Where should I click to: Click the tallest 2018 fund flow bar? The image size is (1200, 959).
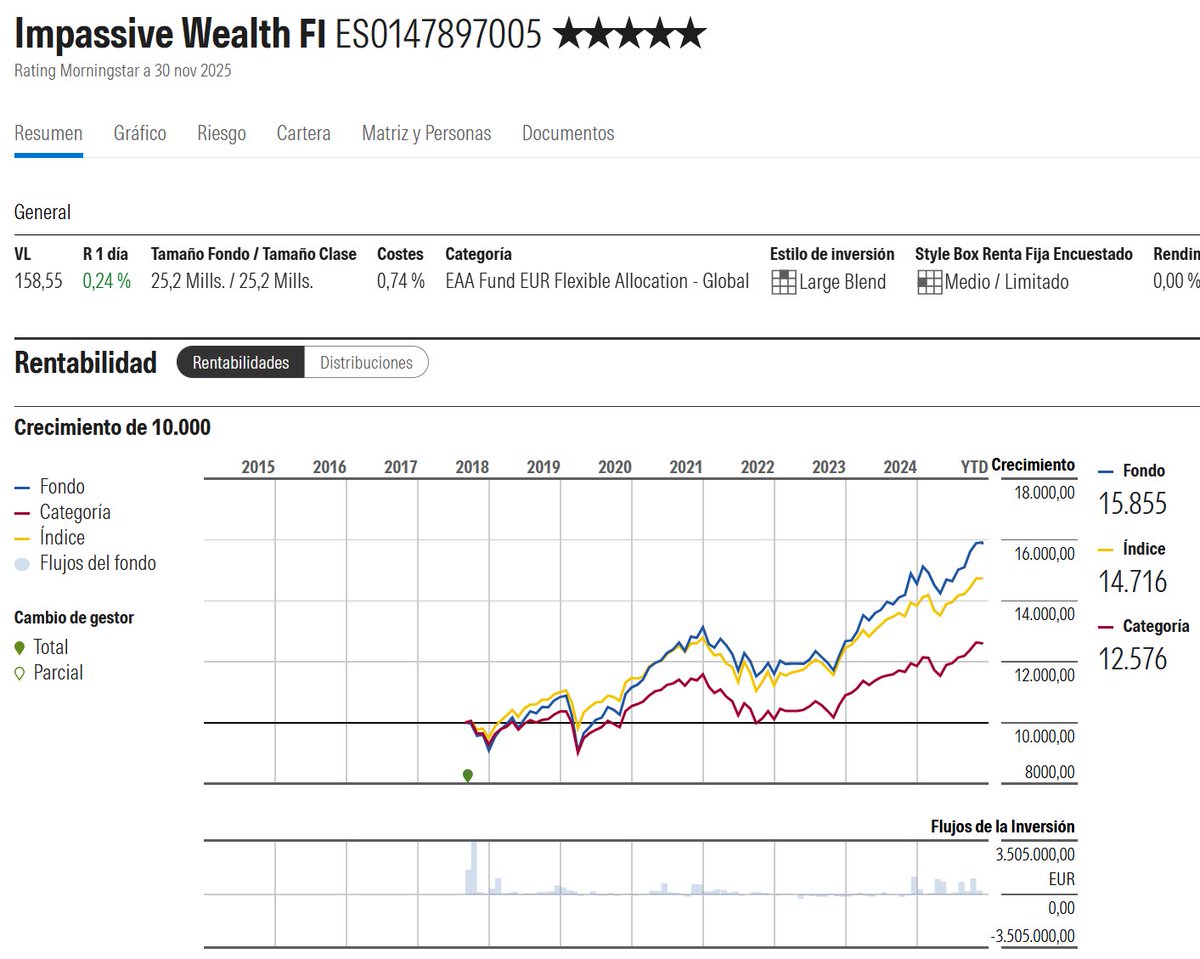pos(474,867)
